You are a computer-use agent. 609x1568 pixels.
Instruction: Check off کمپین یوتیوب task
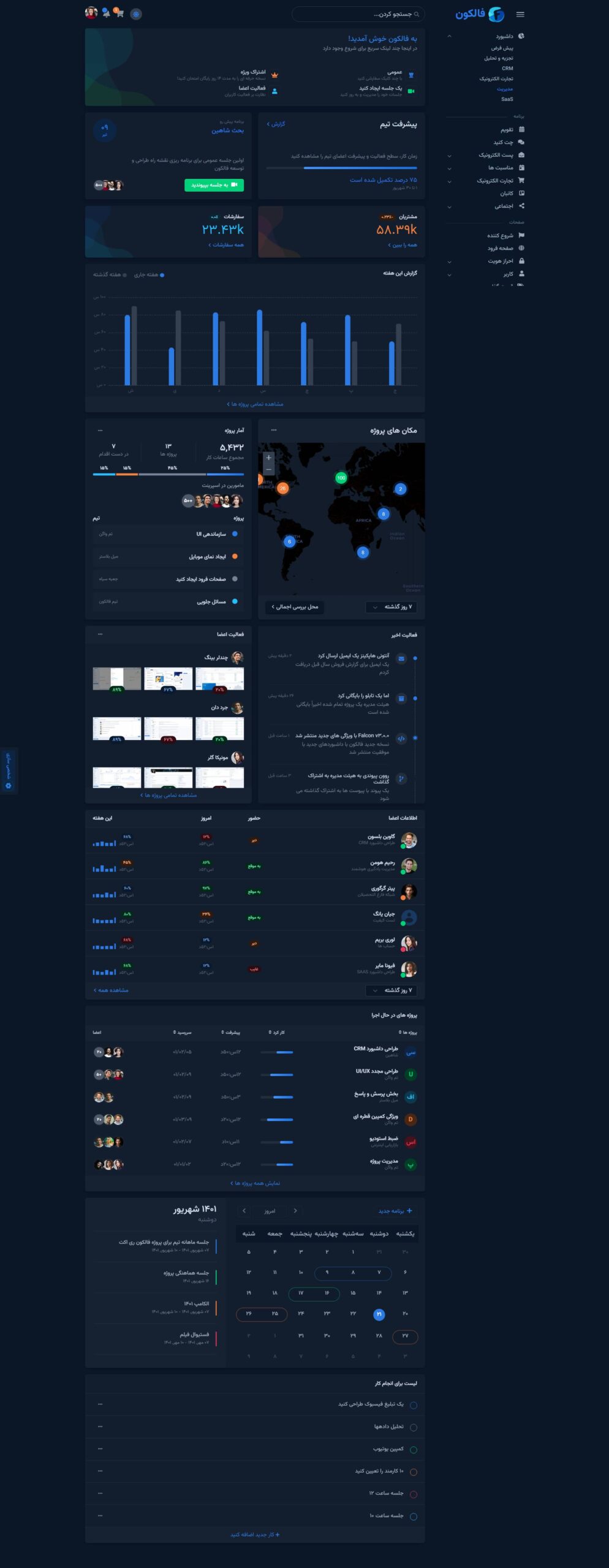click(x=414, y=1450)
